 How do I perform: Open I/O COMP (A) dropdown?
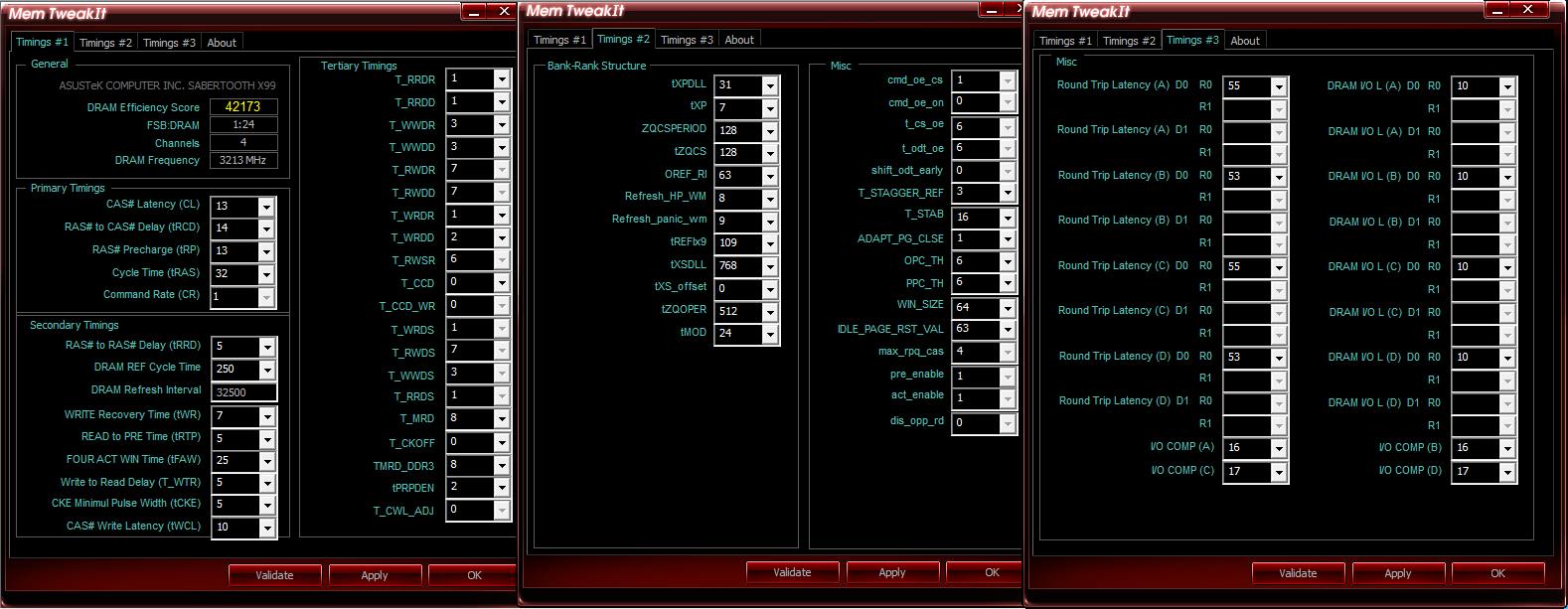coord(1279,449)
